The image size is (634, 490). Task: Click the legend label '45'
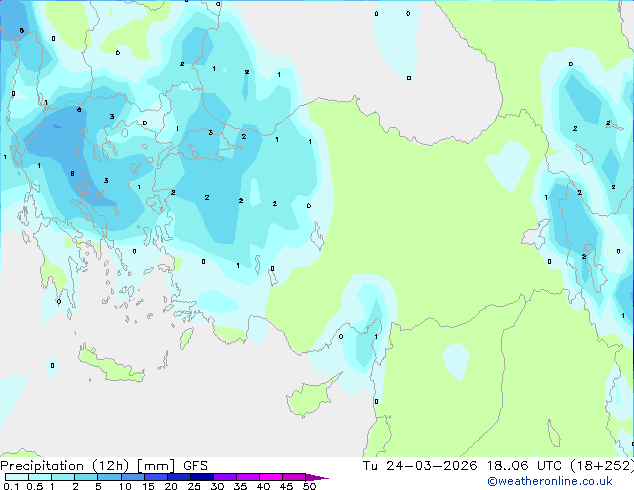coord(286,486)
